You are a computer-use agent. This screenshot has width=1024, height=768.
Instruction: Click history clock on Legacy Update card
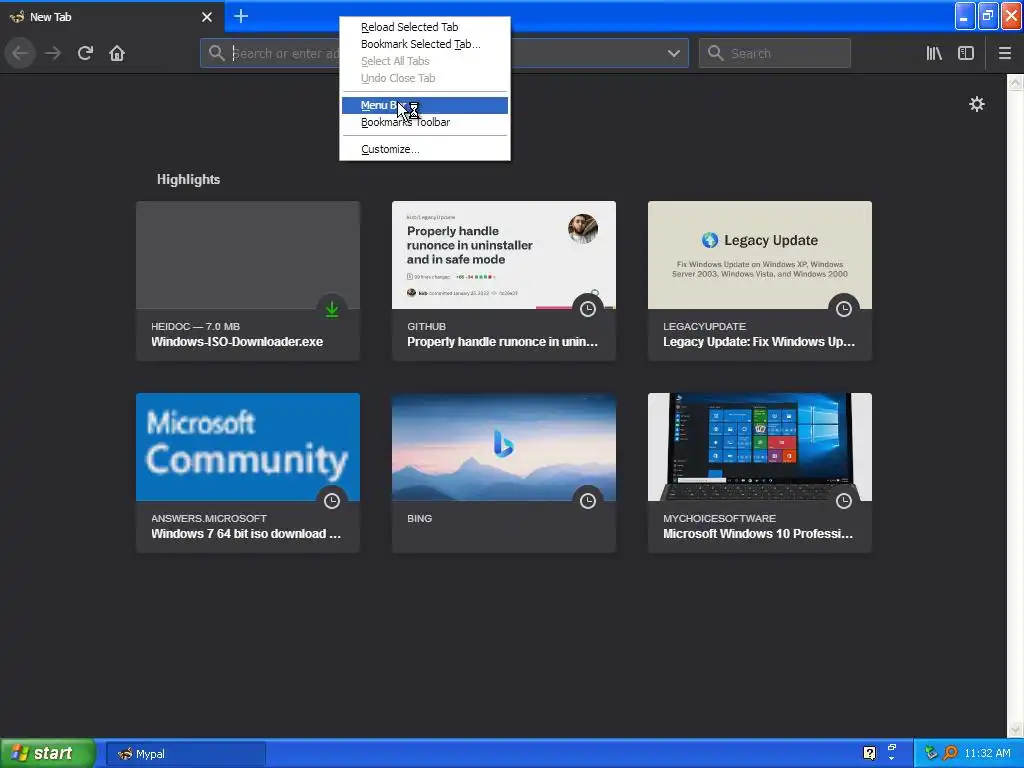click(x=844, y=309)
